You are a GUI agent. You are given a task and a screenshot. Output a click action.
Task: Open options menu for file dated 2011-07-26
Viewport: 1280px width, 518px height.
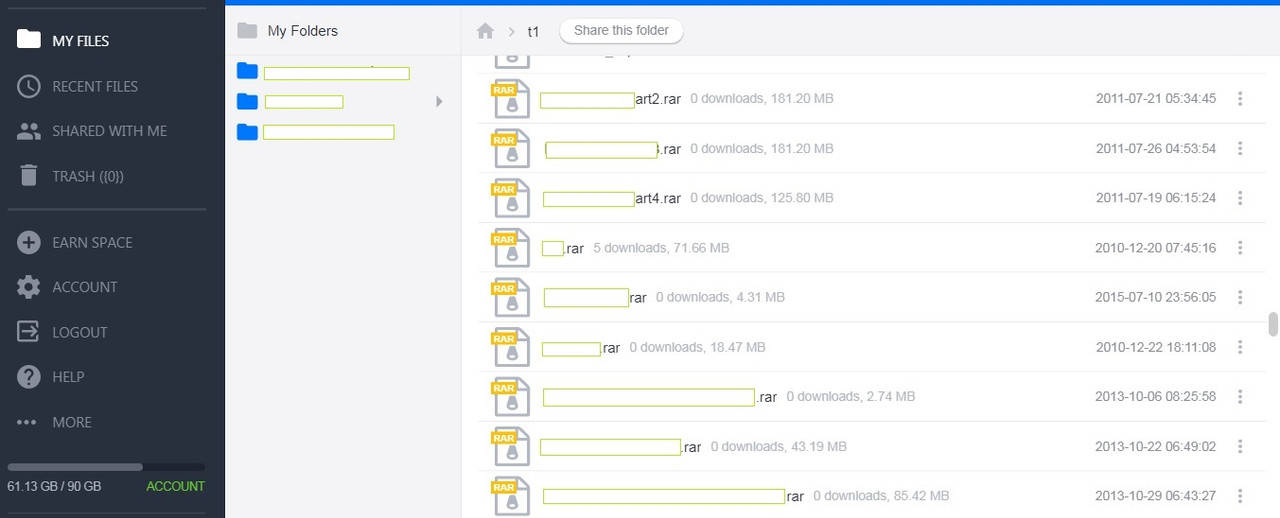click(x=1240, y=148)
